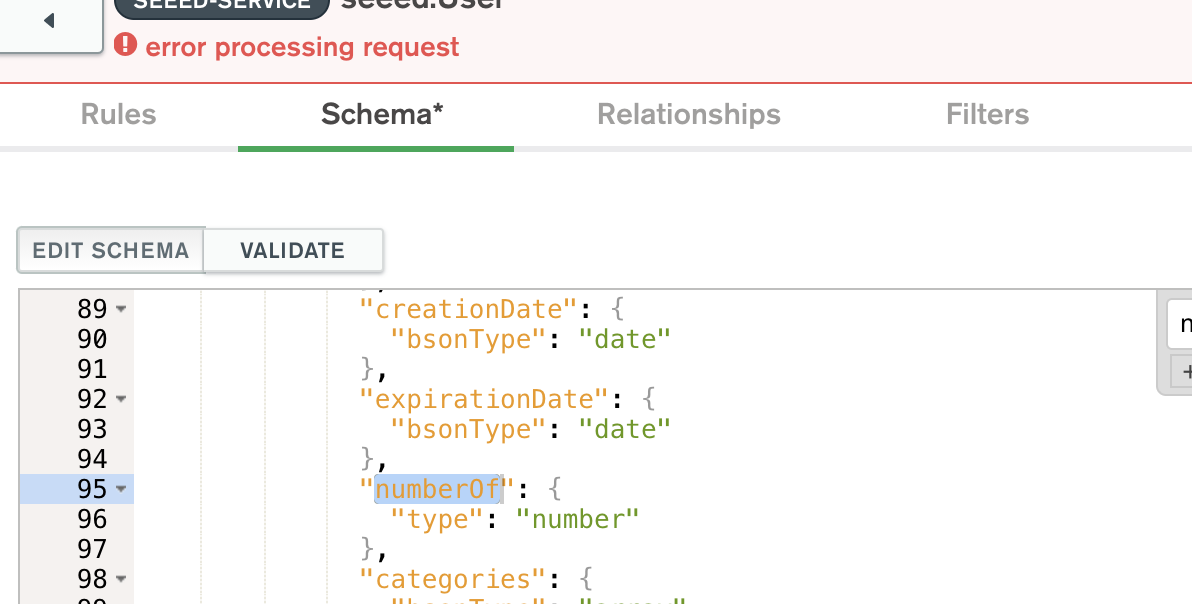Collapse the creationDate block at line 89
Image resolution: width=1192 pixels, height=604 pixels.
121,309
